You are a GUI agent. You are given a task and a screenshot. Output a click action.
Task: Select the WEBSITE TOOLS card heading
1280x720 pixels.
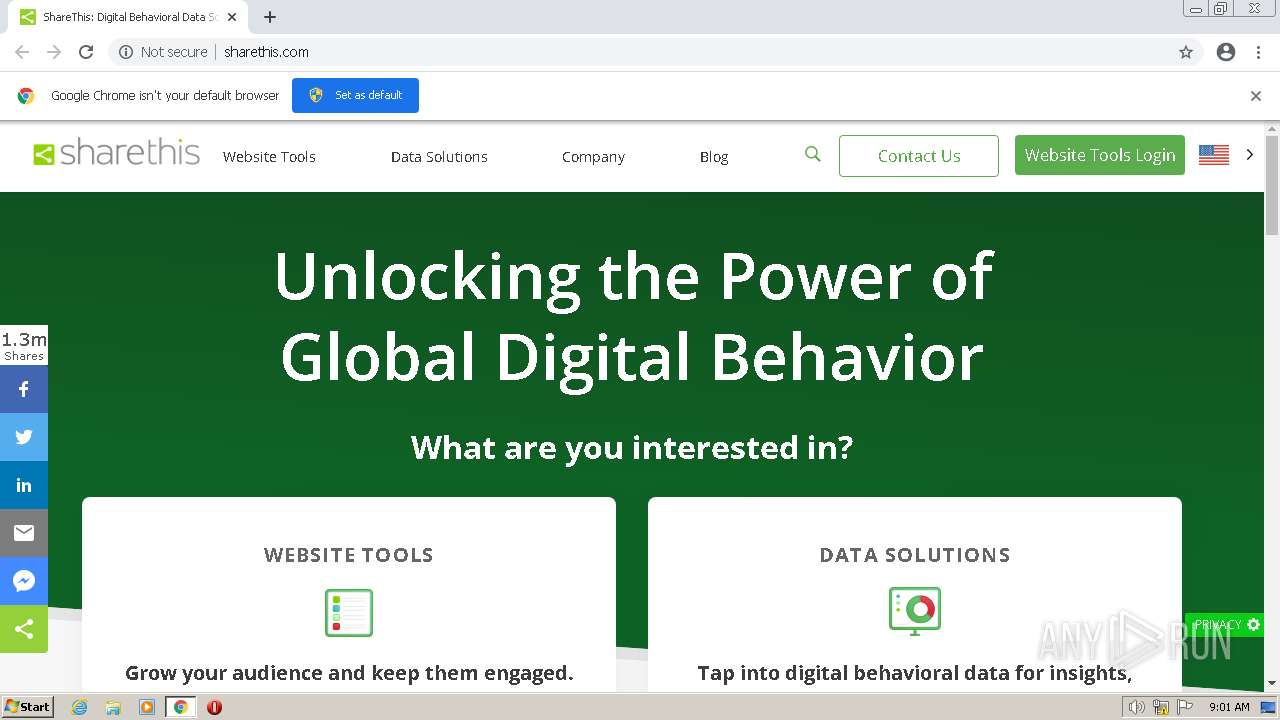(x=349, y=555)
